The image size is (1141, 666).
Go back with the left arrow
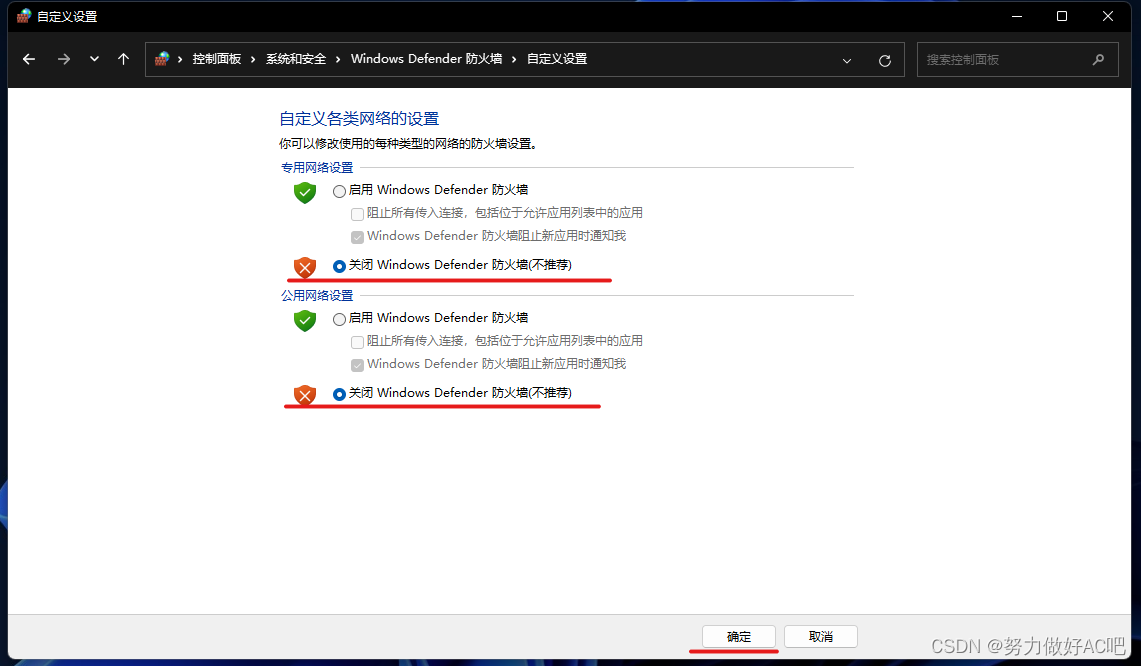(x=29, y=60)
